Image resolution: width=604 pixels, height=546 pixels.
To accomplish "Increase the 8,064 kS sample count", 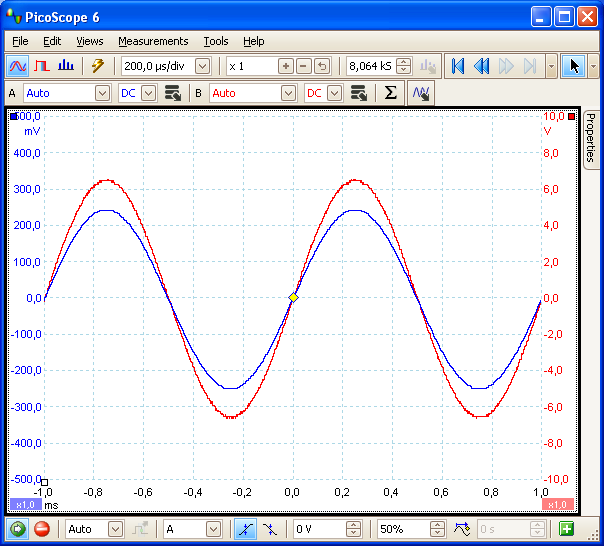I will click(x=403, y=62).
